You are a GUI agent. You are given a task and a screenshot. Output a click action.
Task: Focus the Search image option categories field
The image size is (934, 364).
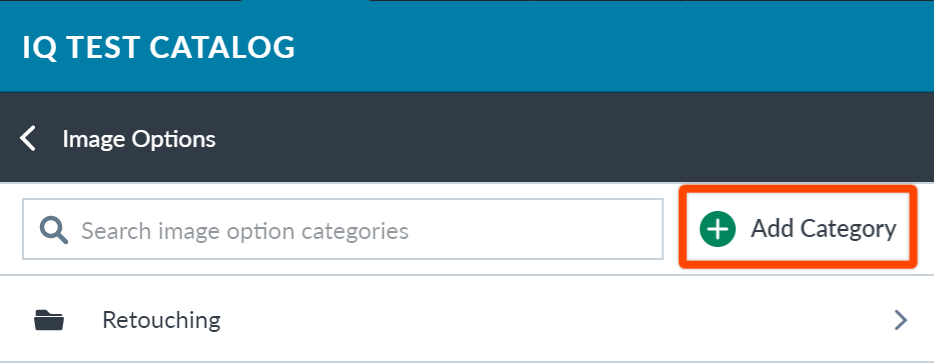(x=343, y=229)
